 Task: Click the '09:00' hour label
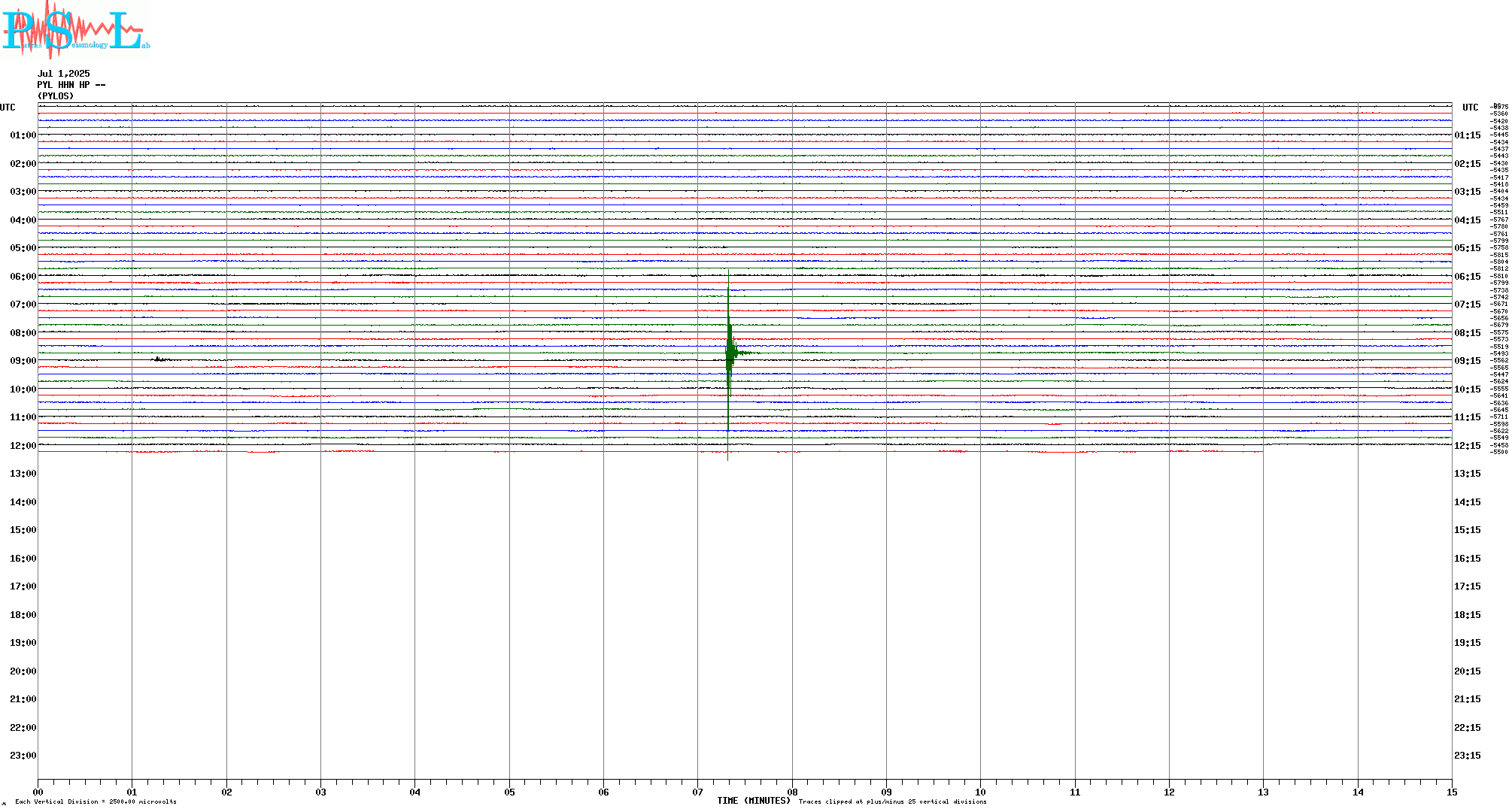[23, 361]
